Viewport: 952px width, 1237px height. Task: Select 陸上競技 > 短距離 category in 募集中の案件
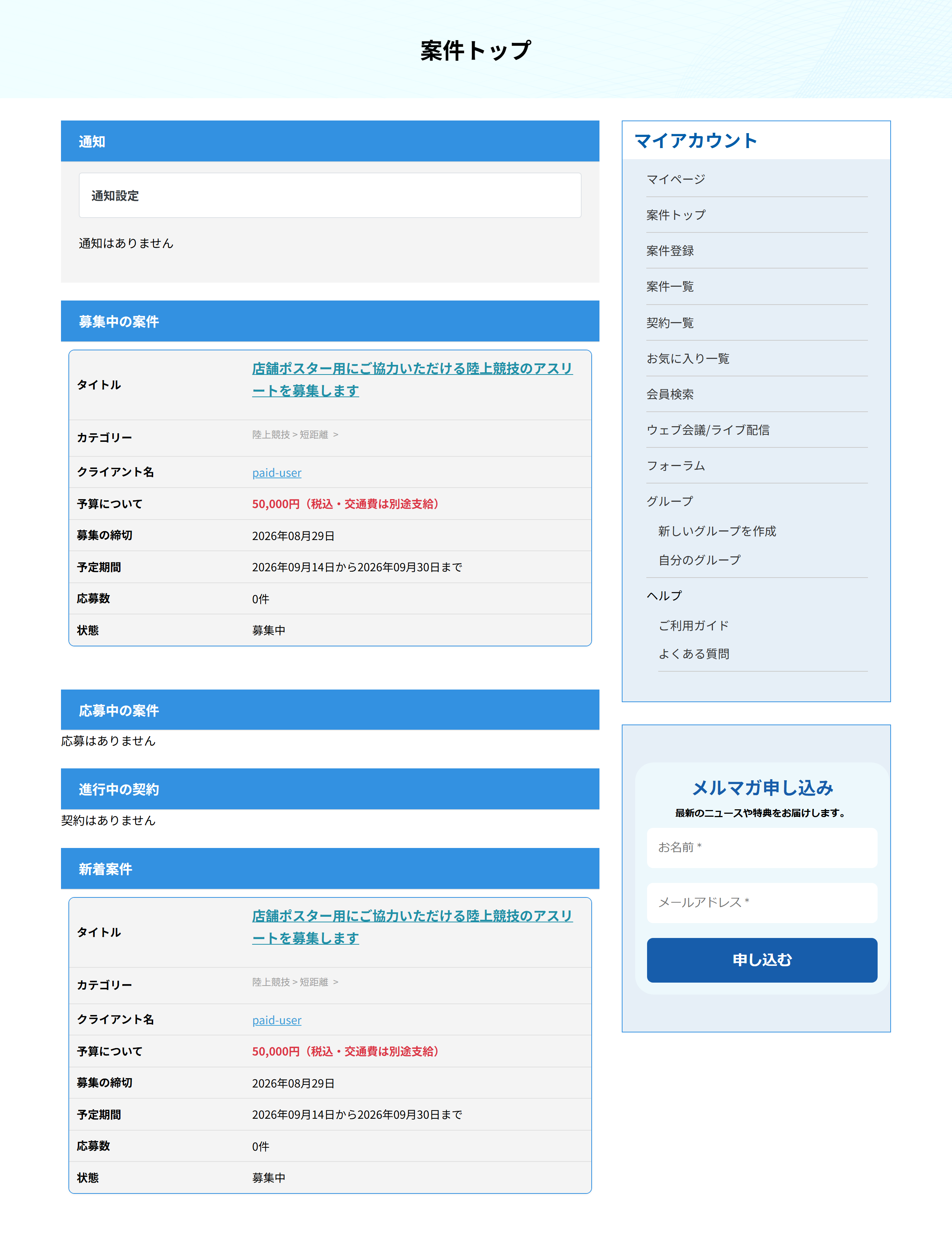tap(295, 434)
